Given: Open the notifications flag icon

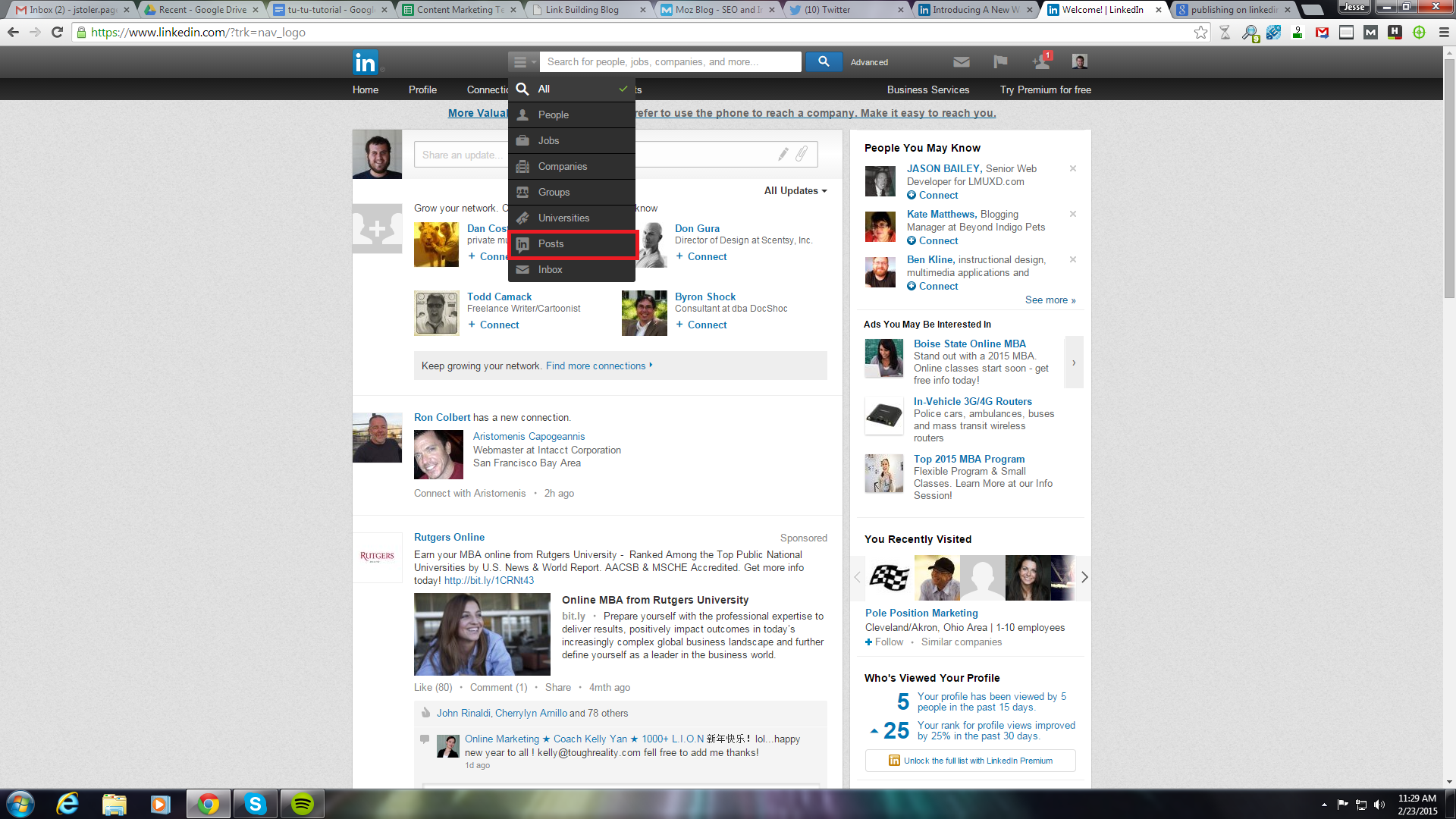Looking at the screenshot, I should click(1000, 62).
